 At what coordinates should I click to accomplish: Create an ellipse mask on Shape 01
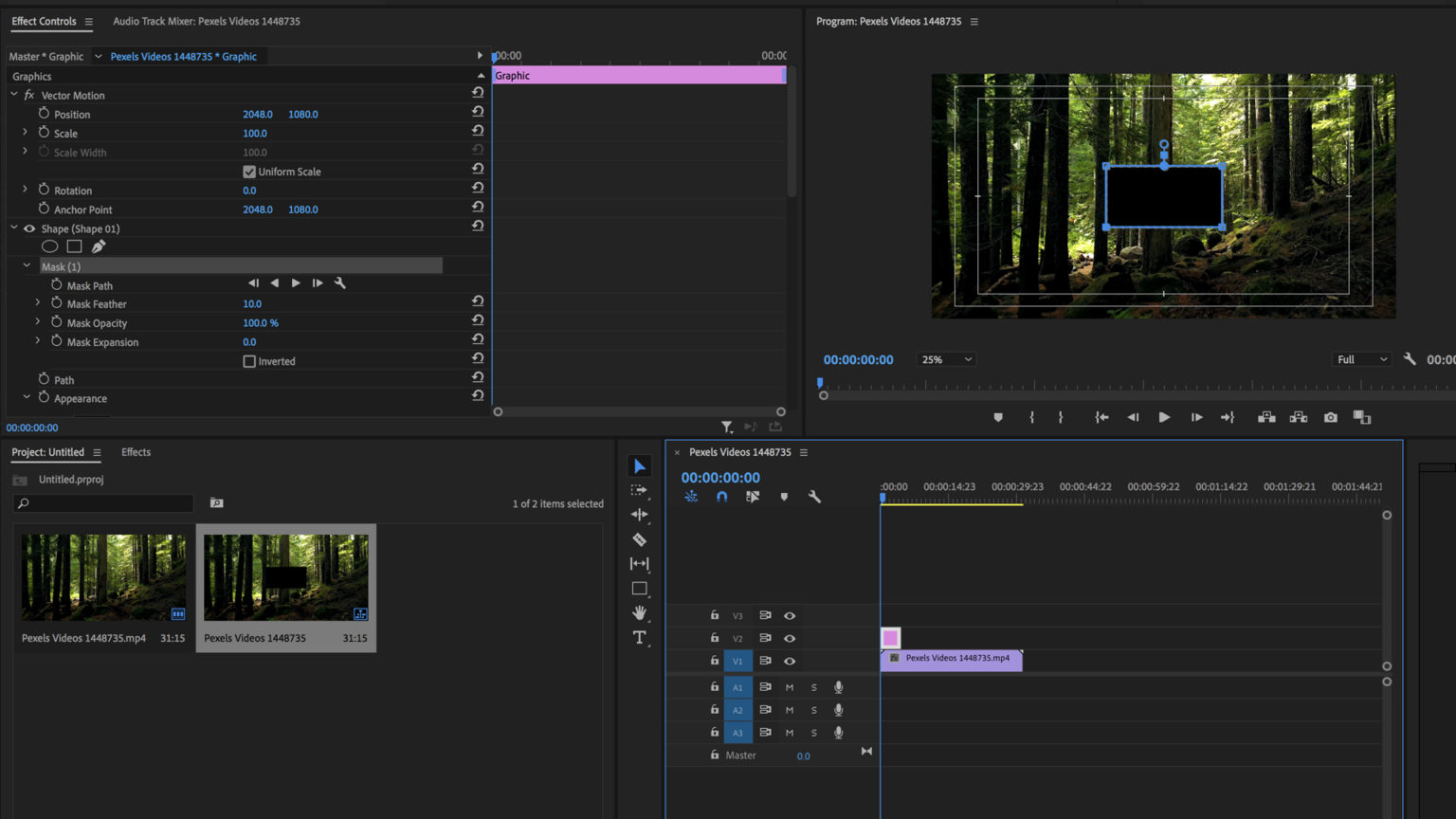[x=49, y=246]
